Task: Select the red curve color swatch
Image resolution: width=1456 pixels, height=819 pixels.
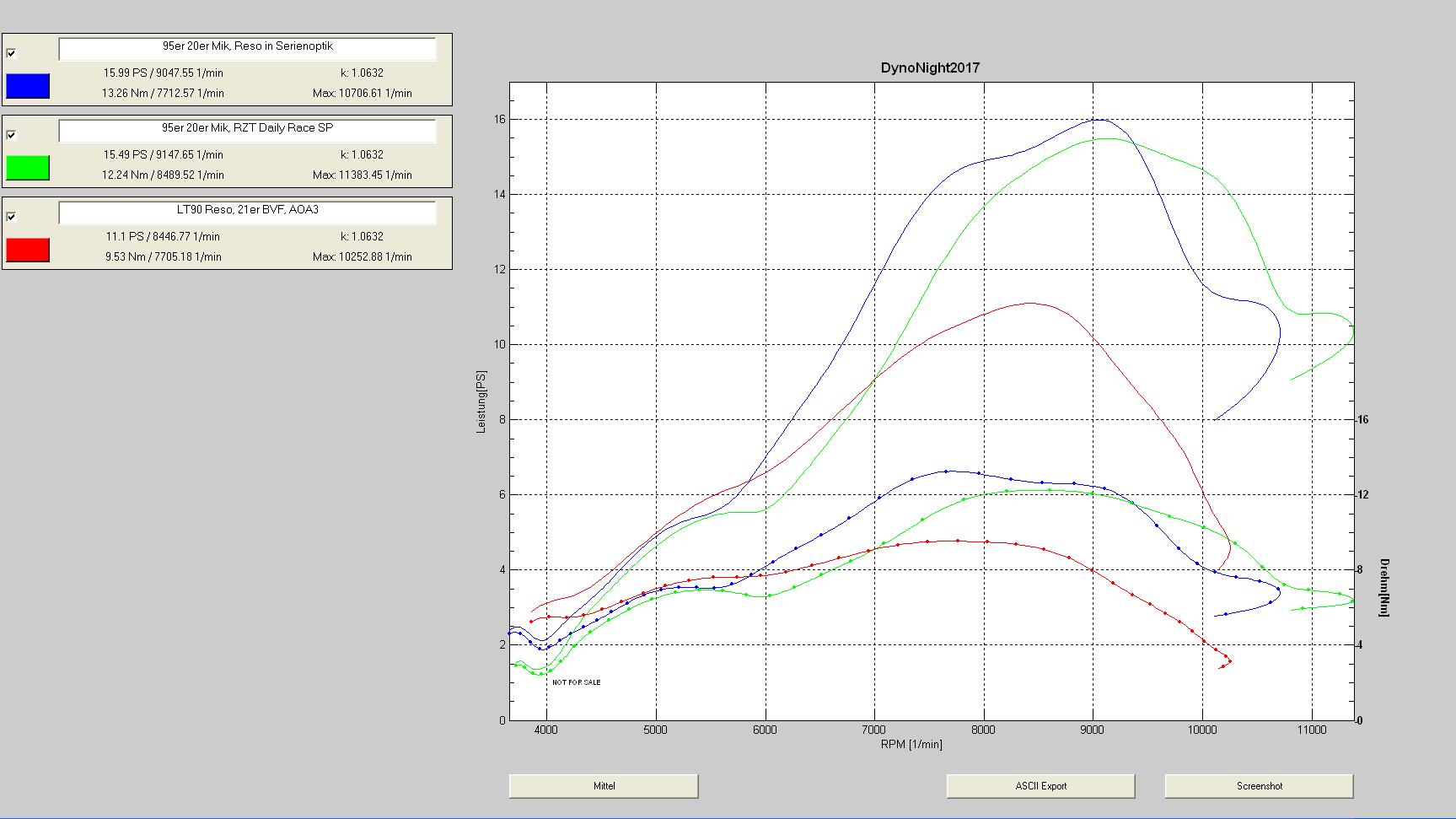Action: (28, 250)
